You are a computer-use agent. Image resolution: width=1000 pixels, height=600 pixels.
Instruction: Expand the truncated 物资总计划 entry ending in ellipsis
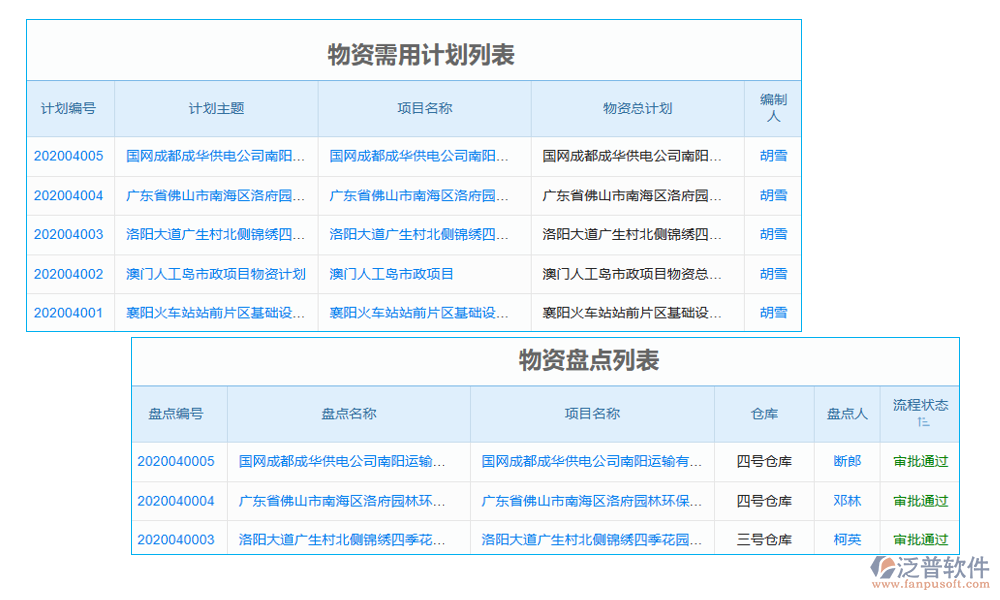[x=635, y=156]
